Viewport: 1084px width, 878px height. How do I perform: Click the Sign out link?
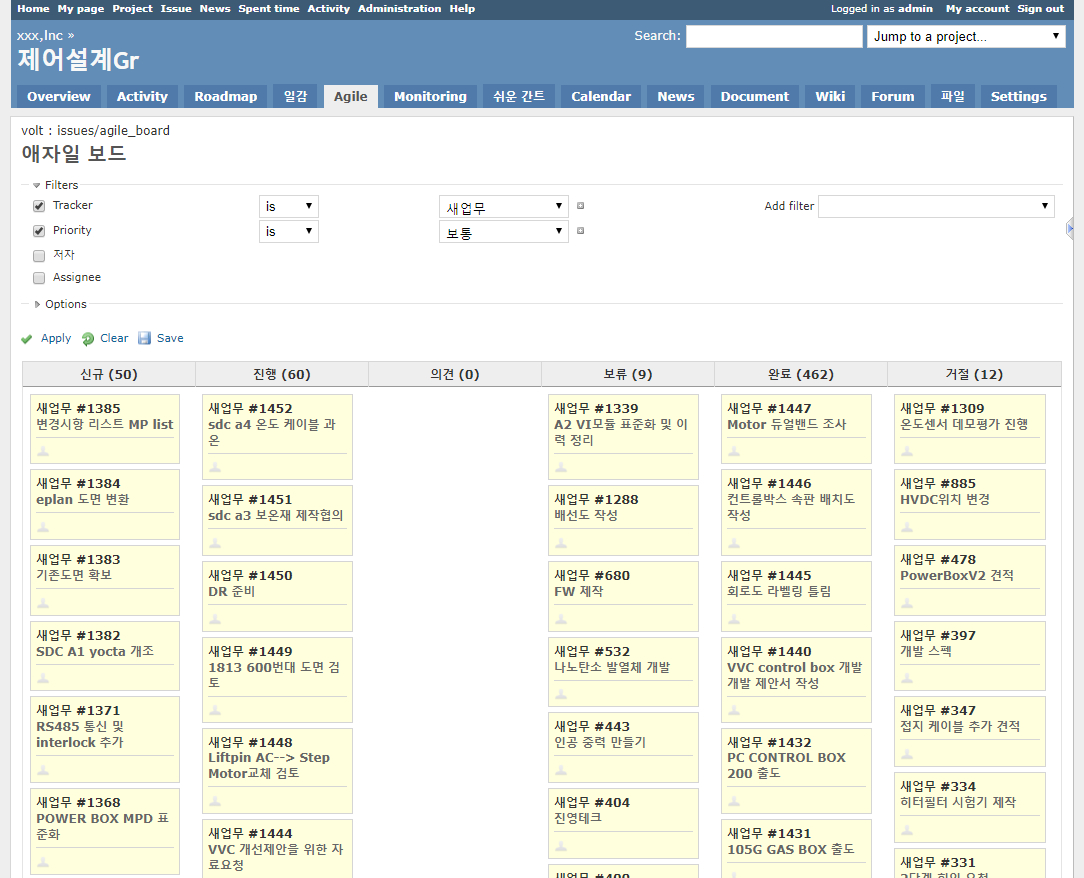click(1040, 8)
